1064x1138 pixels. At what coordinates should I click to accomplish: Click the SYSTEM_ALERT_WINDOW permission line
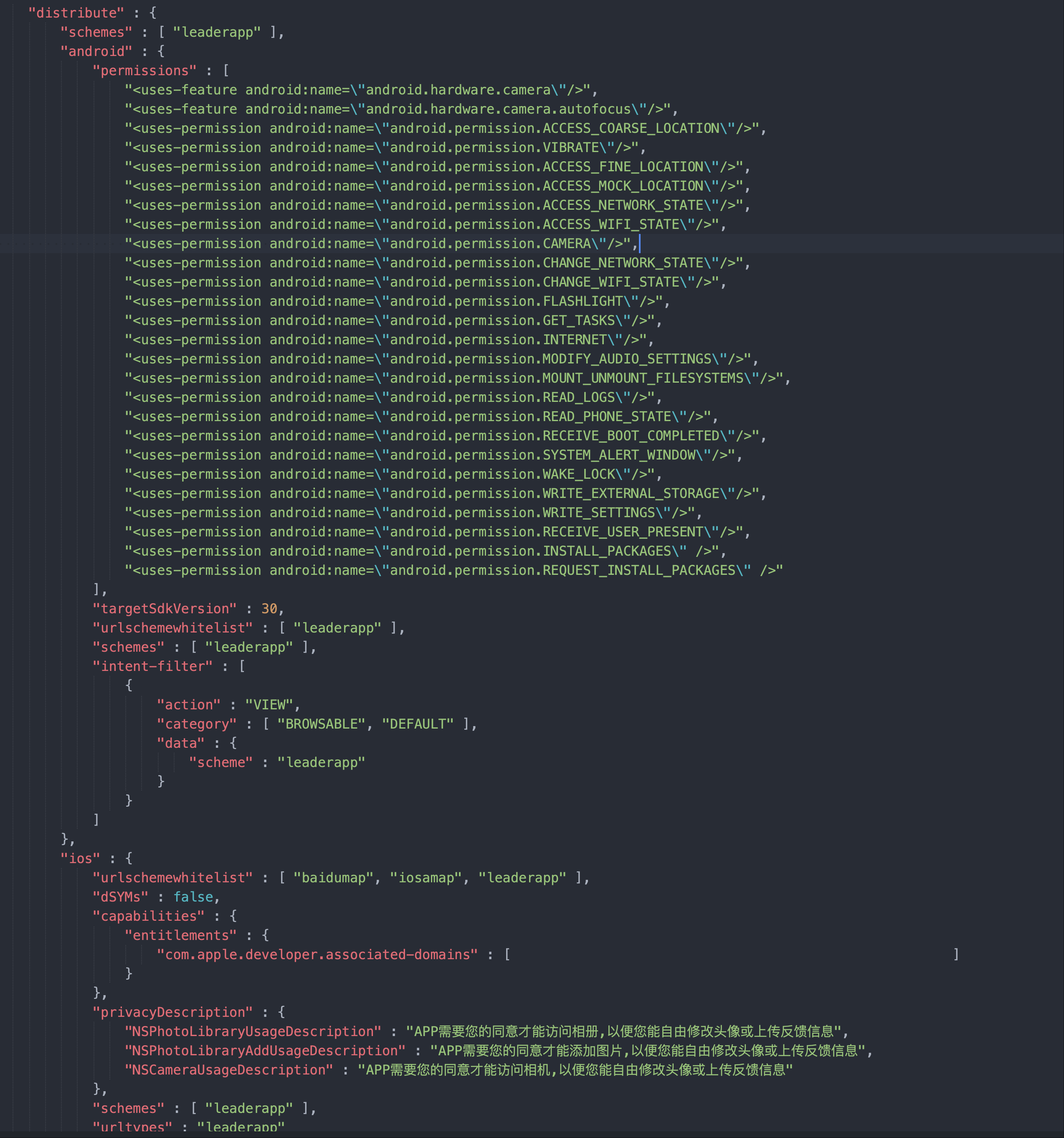[x=433, y=455]
